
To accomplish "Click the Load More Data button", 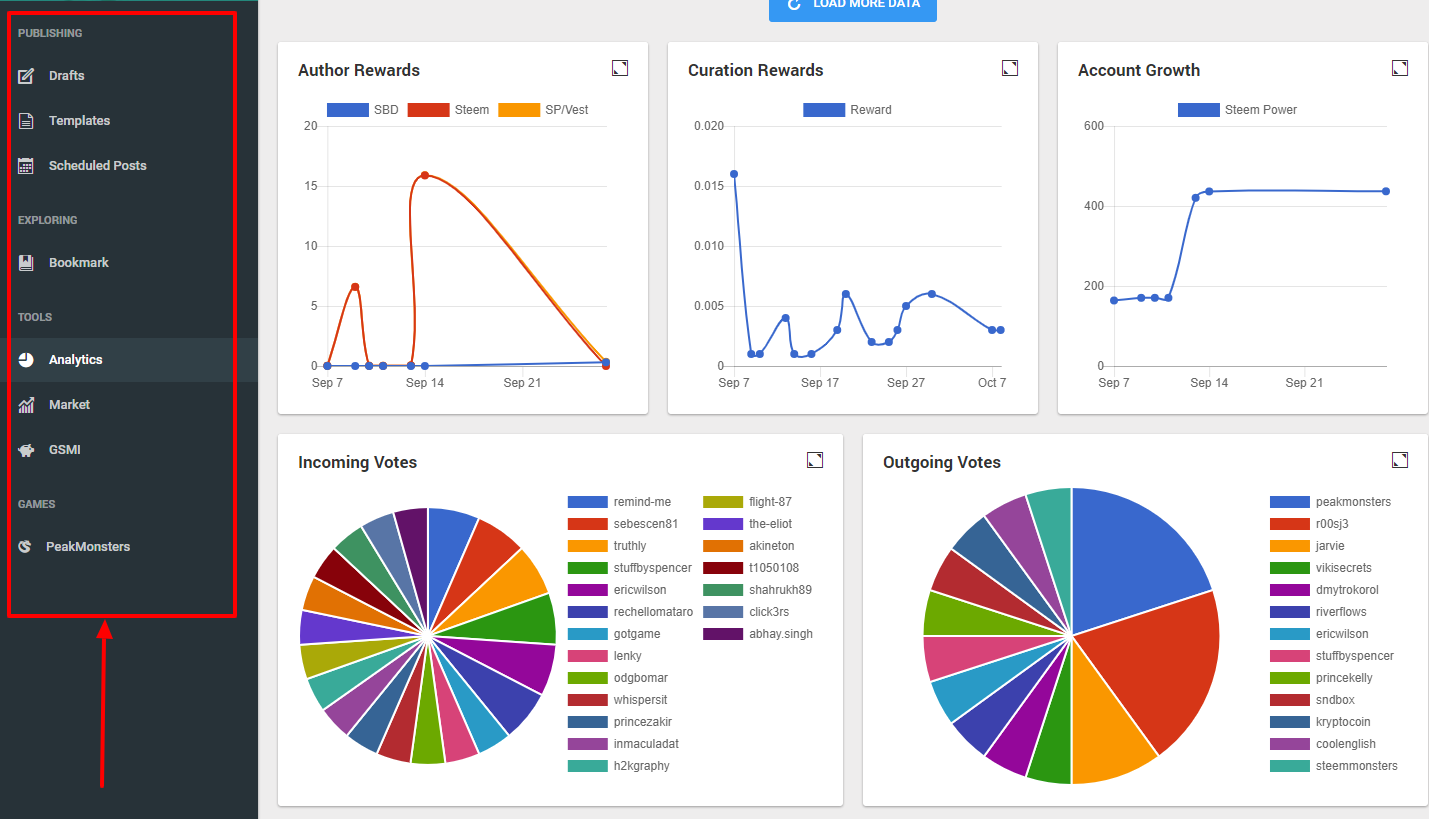I will pos(852,5).
